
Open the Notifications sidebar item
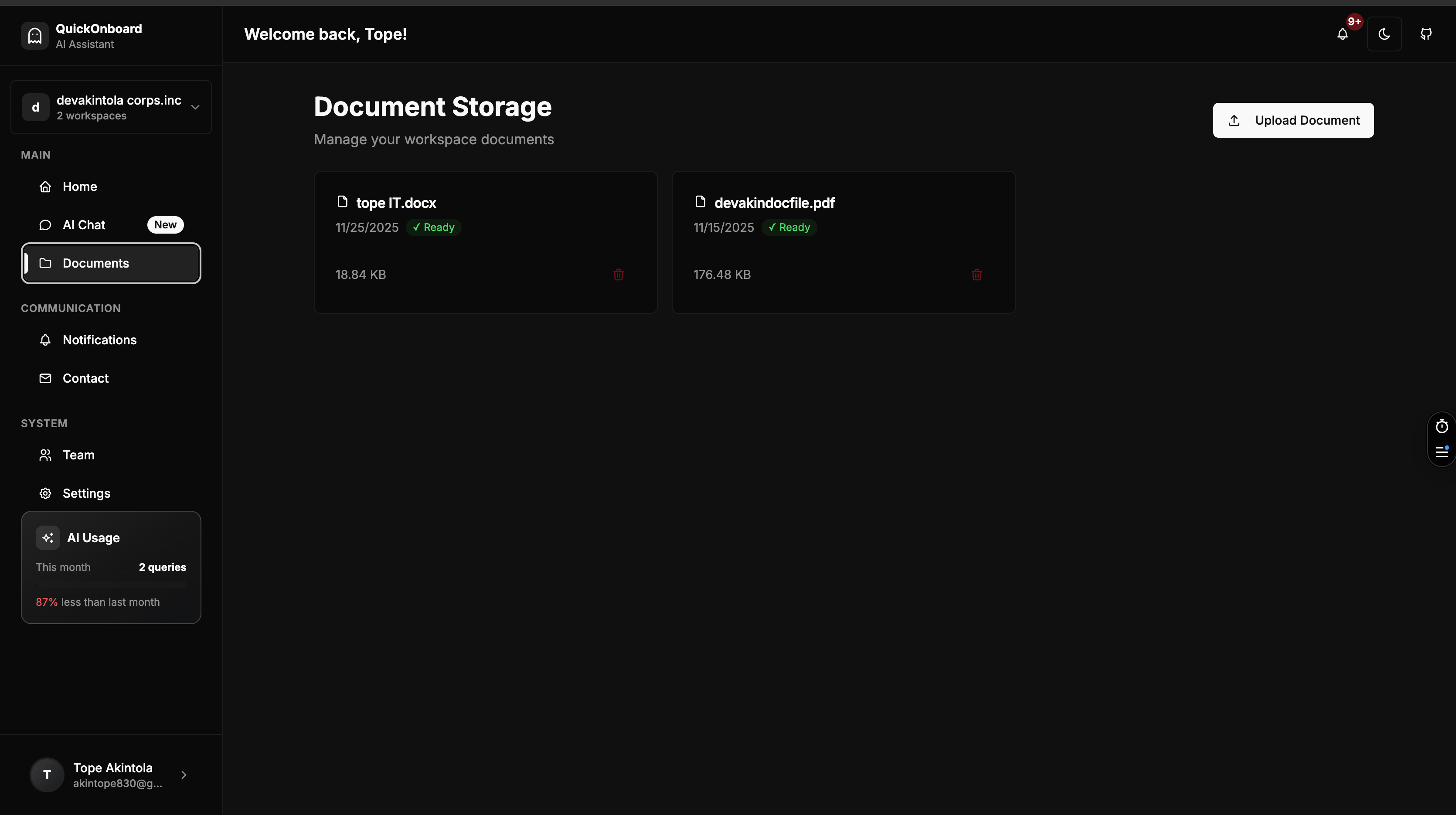coord(99,340)
